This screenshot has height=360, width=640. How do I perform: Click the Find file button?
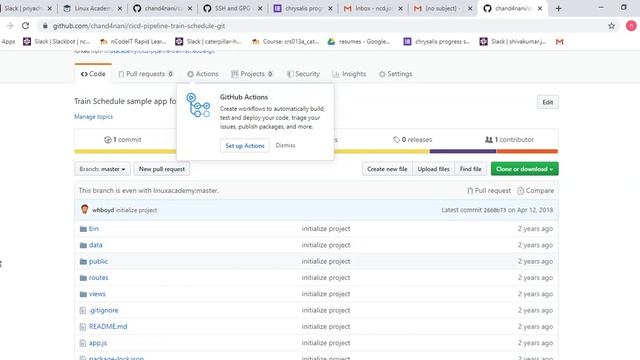click(x=471, y=169)
